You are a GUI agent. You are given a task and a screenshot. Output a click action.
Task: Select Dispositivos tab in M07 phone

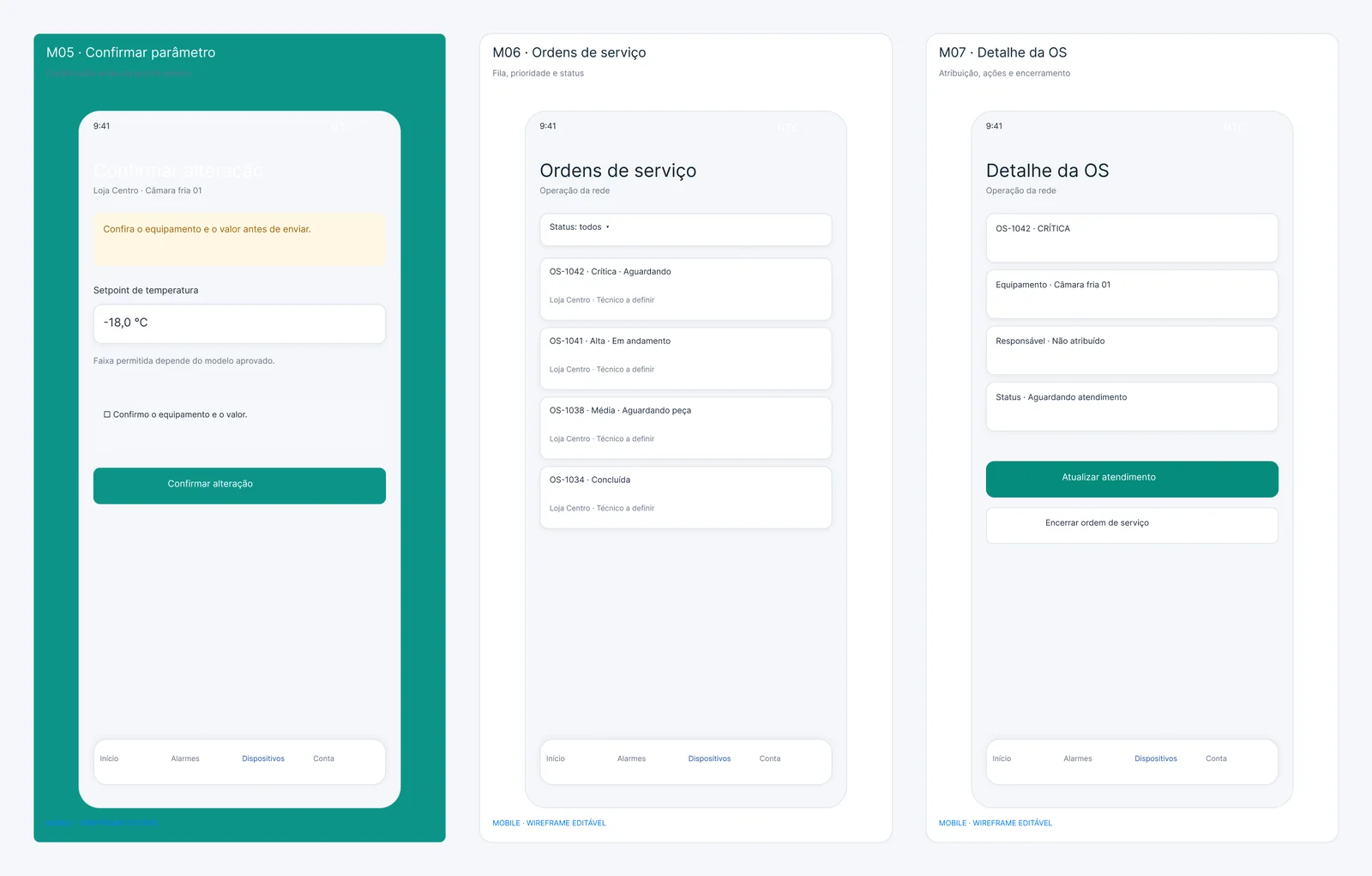coord(1156,758)
